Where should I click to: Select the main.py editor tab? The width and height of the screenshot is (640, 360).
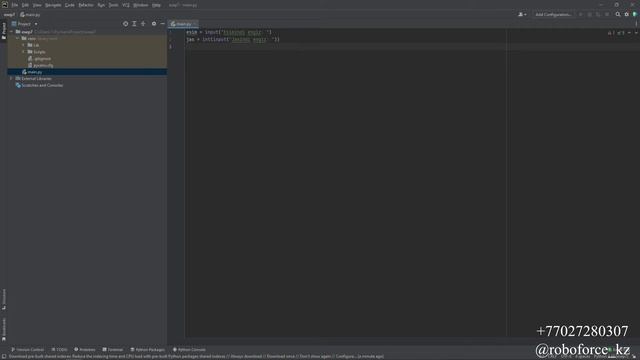click(x=183, y=24)
